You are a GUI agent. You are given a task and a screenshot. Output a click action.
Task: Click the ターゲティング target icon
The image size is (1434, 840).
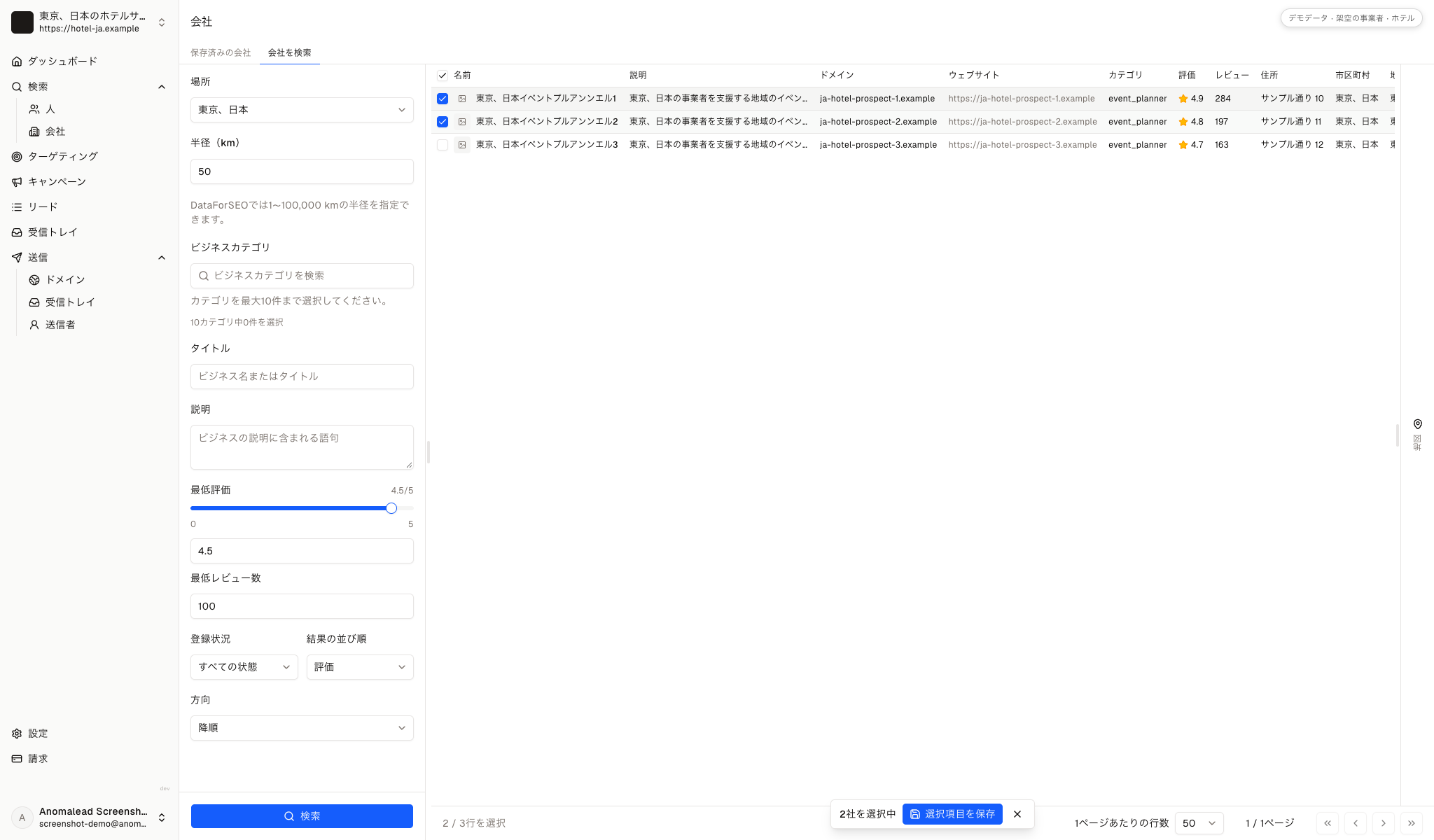coord(17,157)
